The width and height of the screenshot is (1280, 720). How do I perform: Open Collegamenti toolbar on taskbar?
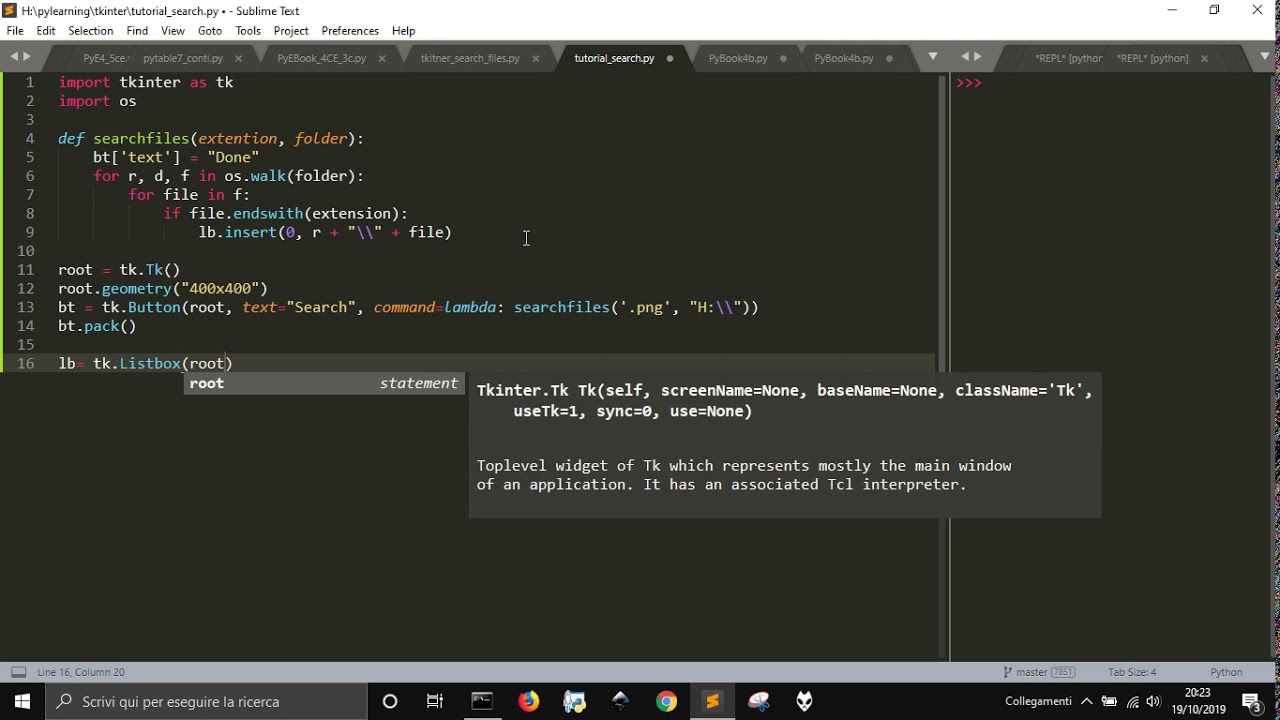pyautogui.click(x=1038, y=701)
